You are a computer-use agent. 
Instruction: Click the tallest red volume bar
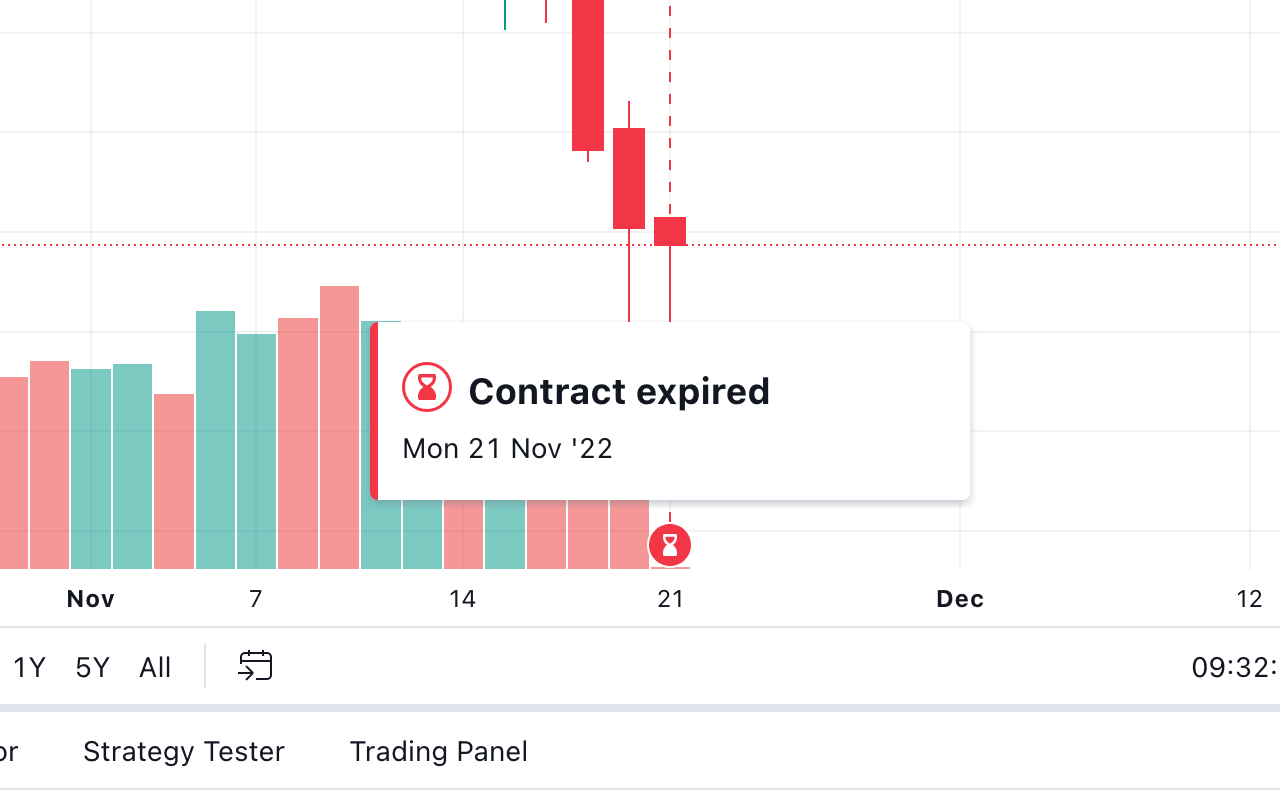tap(339, 425)
